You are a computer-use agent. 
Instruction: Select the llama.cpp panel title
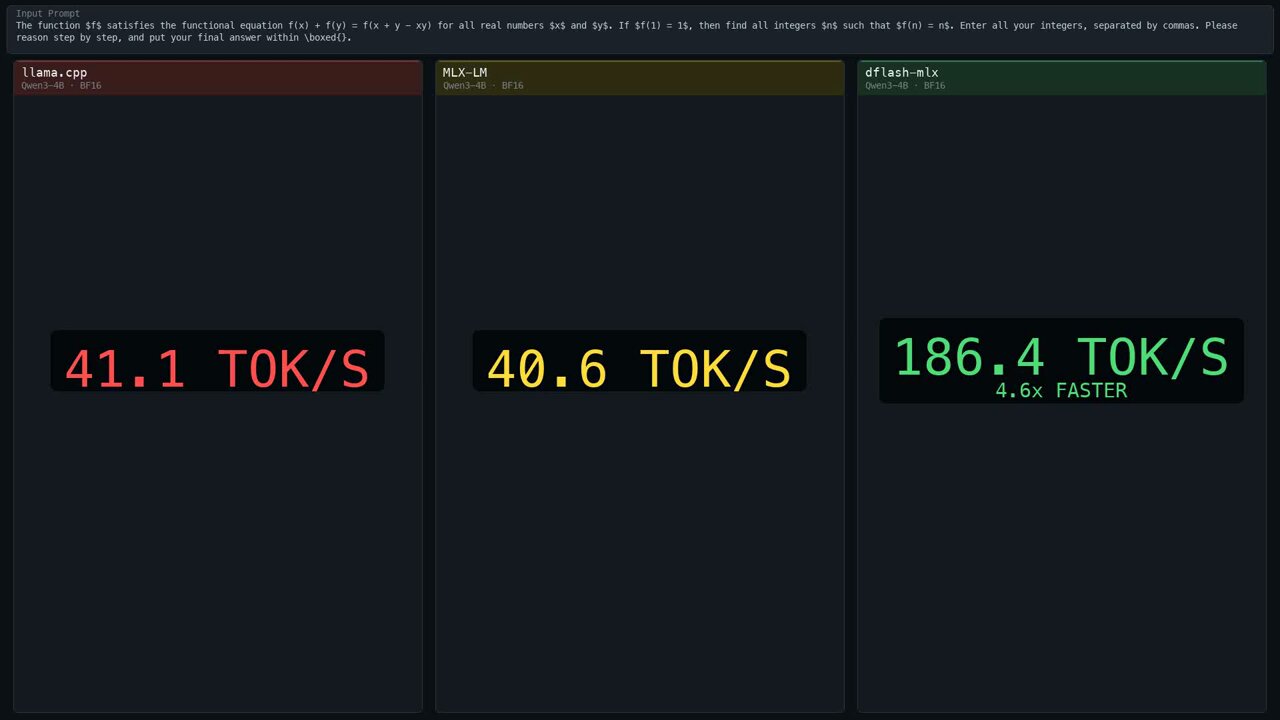point(54,73)
